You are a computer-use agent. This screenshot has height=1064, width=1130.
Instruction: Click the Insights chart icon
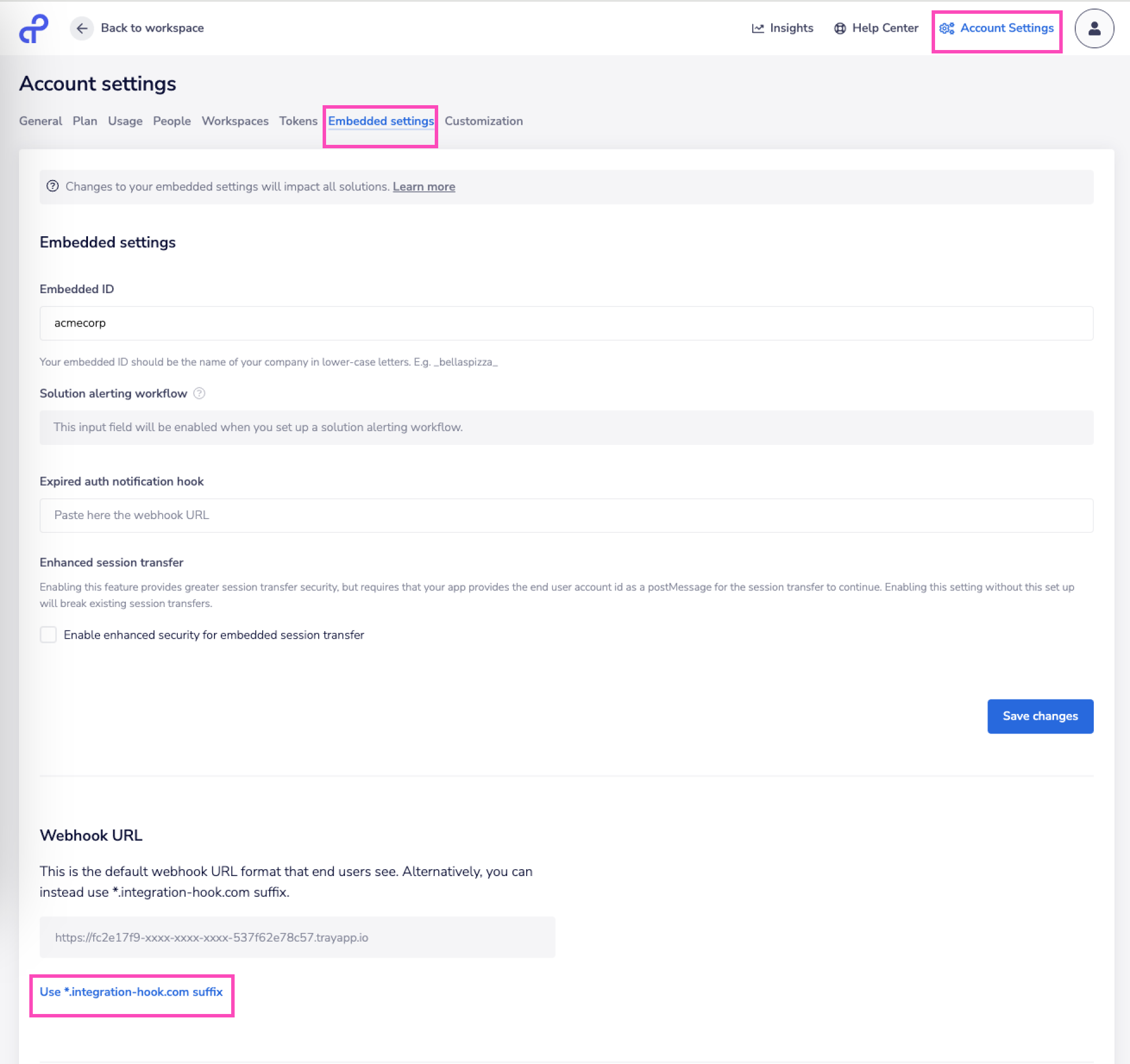tap(757, 28)
